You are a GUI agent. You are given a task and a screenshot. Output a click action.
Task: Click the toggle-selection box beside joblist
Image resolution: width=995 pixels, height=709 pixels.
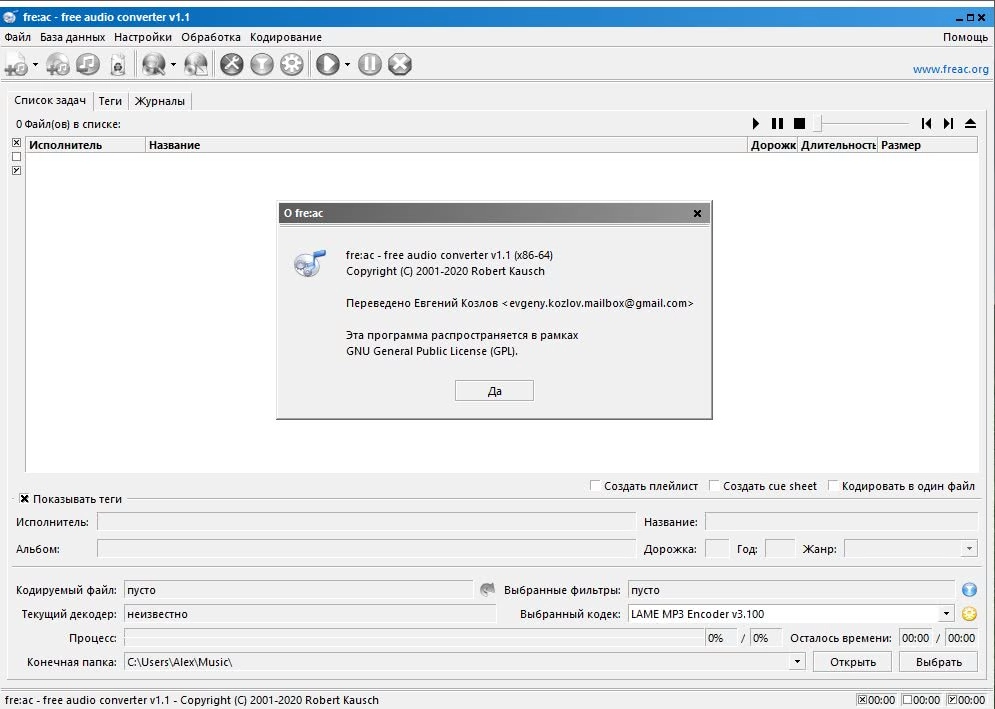(x=16, y=171)
